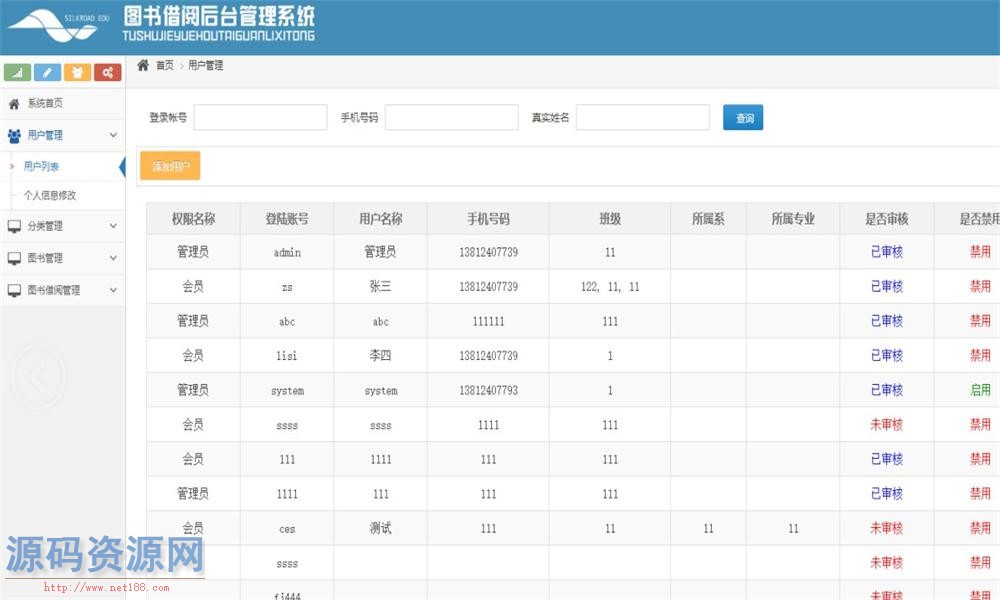Click the blue pencil shortcut icon
Image resolution: width=1000 pixels, height=600 pixels.
click(47, 72)
